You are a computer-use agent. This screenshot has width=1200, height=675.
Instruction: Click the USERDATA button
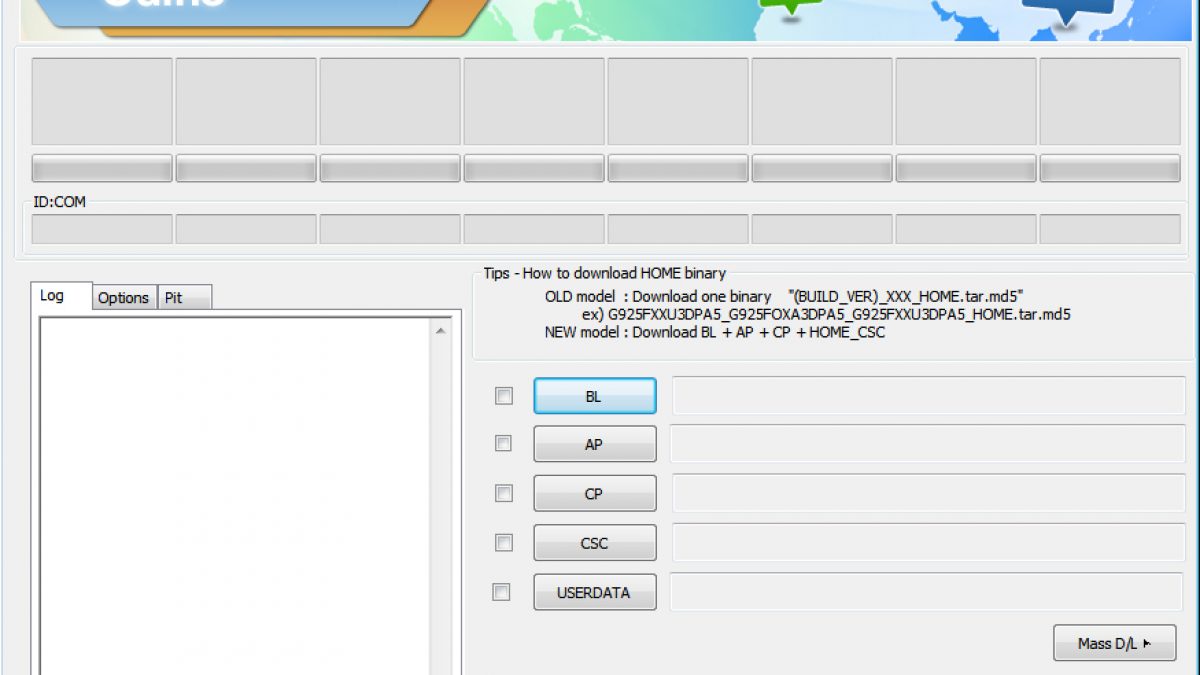[x=595, y=593]
